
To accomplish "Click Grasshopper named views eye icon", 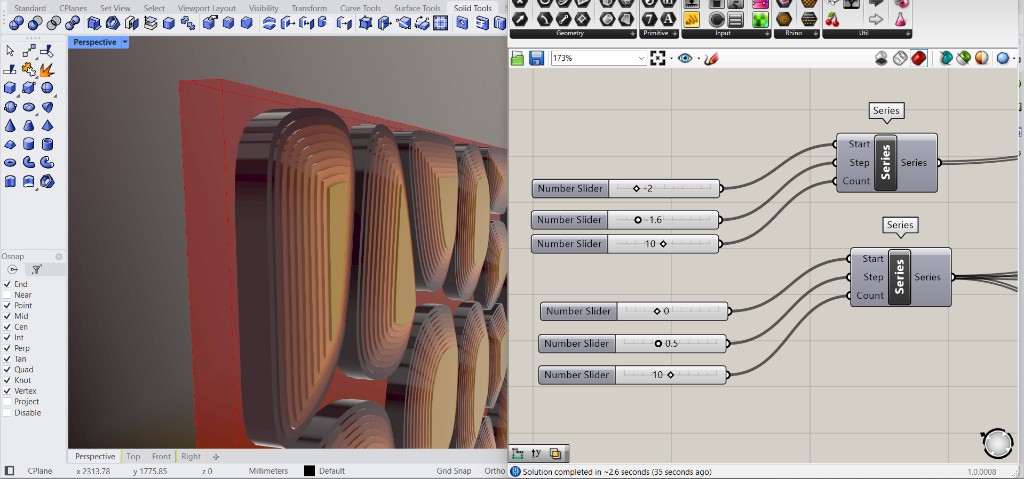I will coord(684,58).
